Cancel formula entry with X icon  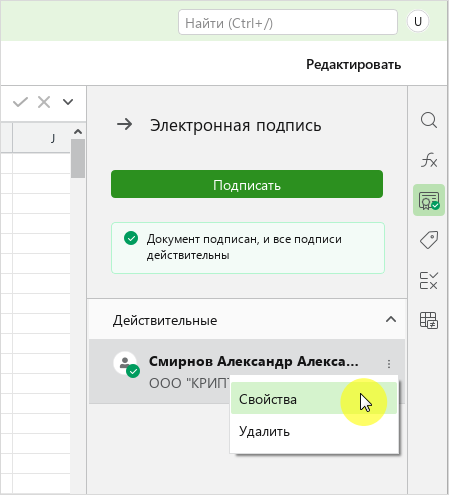pyautogui.click(x=44, y=102)
